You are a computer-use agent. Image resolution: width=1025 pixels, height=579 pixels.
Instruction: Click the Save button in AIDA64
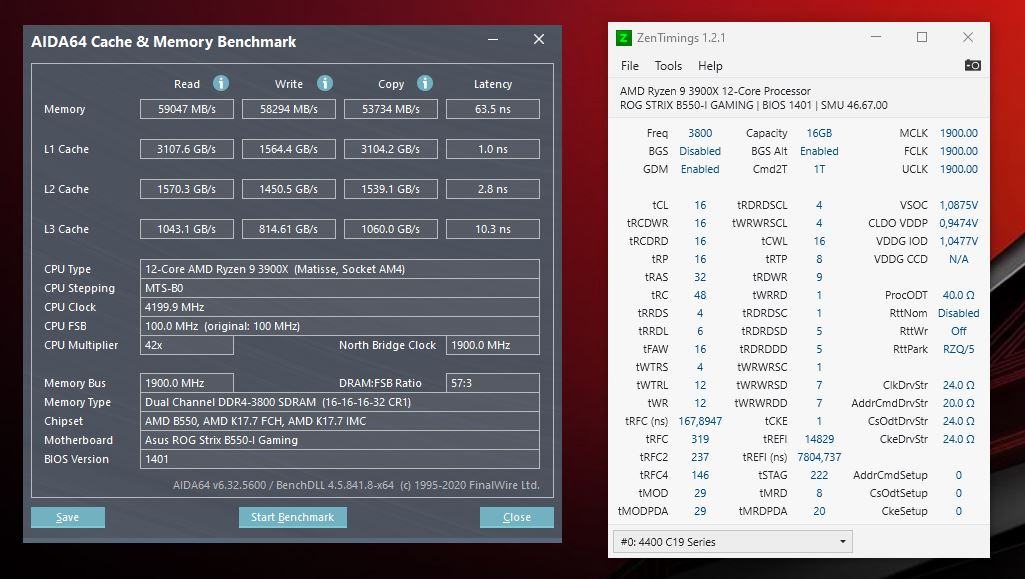coord(68,517)
